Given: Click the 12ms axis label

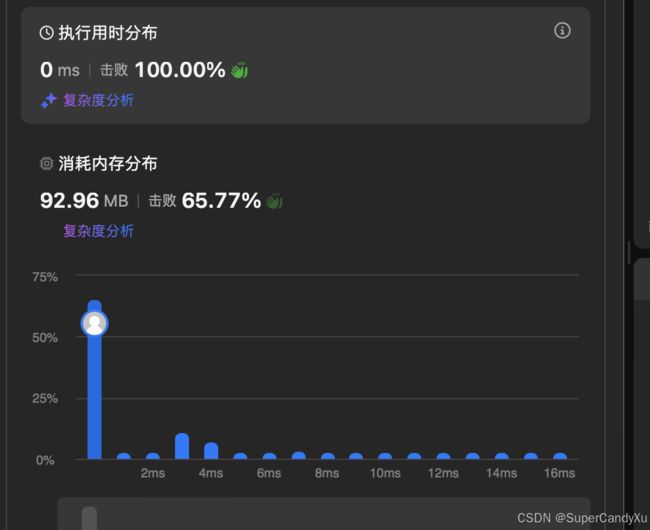Looking at the screenshot, I should [444, 473].
